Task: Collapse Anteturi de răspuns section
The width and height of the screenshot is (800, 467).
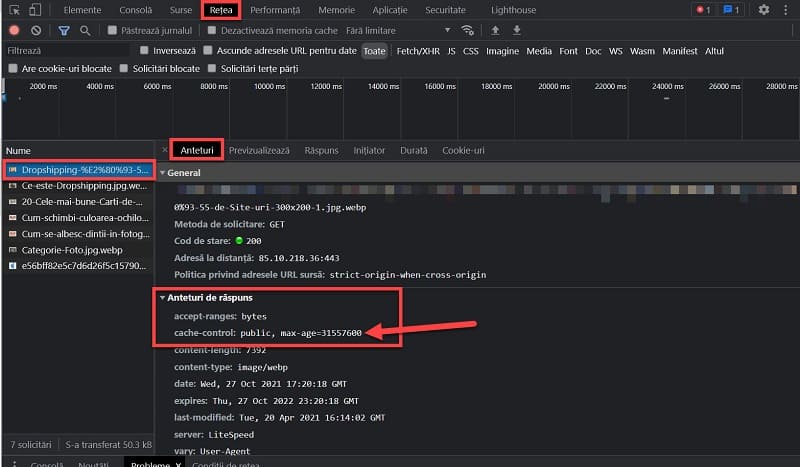Action: 163,297
